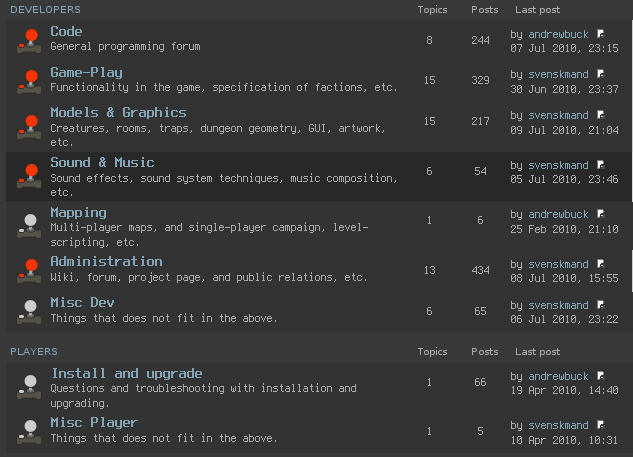View latest post icon in Code row
Image resolution: width=633 pixels, height=457 pixels.
[601, 34]
